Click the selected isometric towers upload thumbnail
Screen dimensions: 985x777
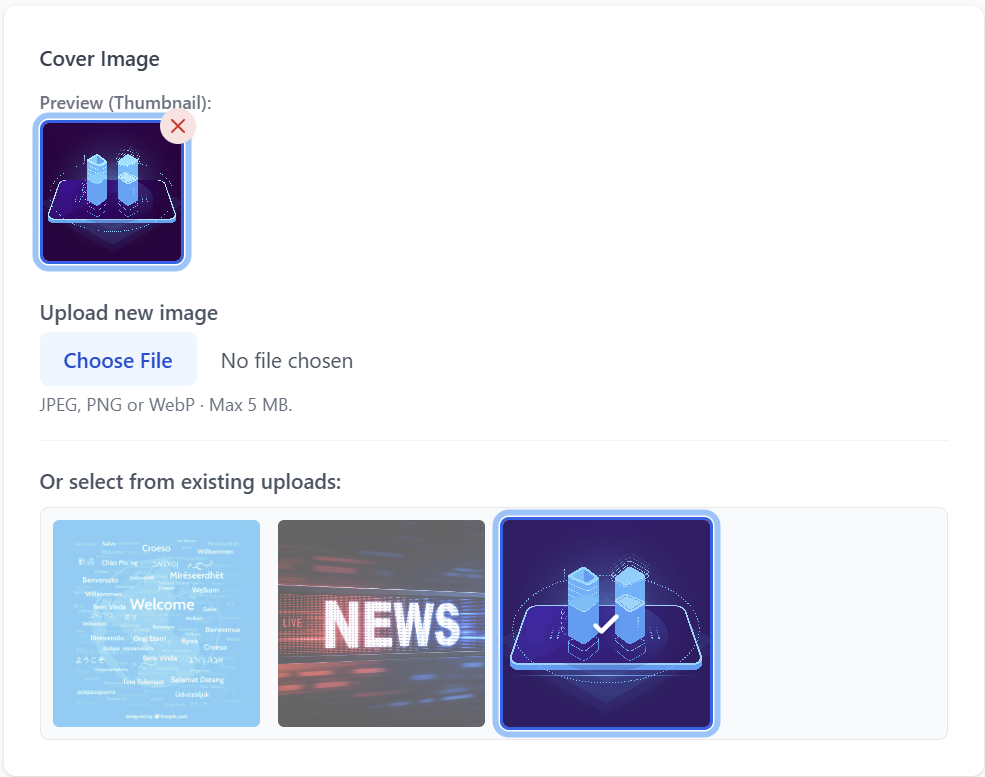[606, 623]
